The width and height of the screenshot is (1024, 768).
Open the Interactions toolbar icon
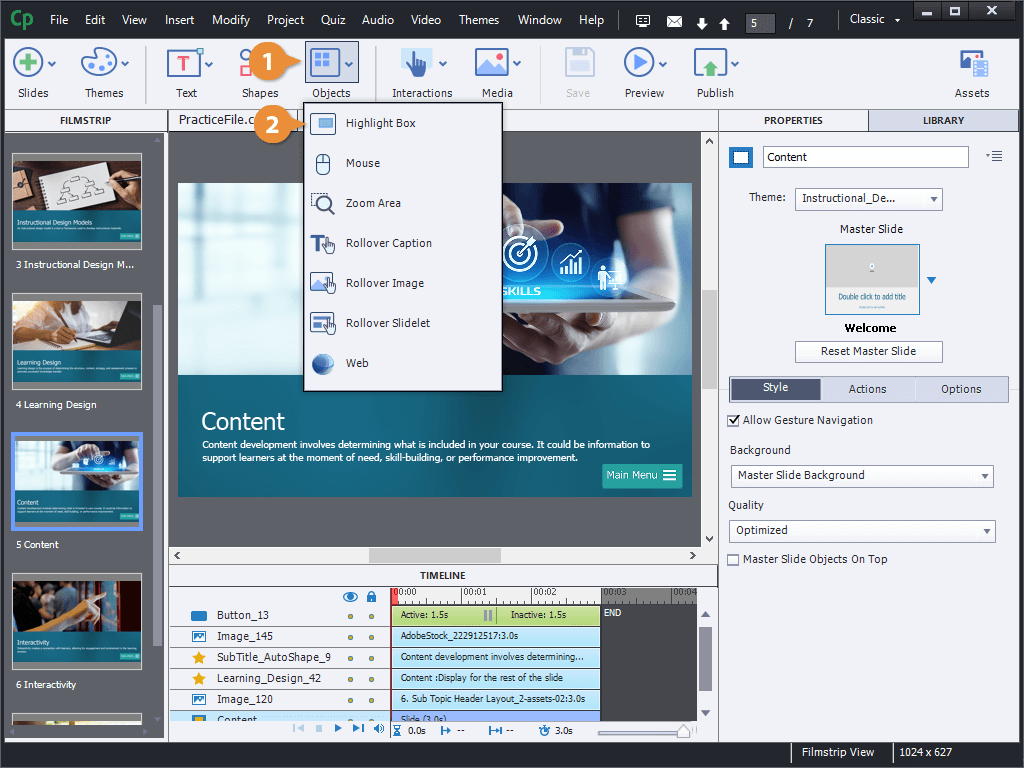coord(416,63)
